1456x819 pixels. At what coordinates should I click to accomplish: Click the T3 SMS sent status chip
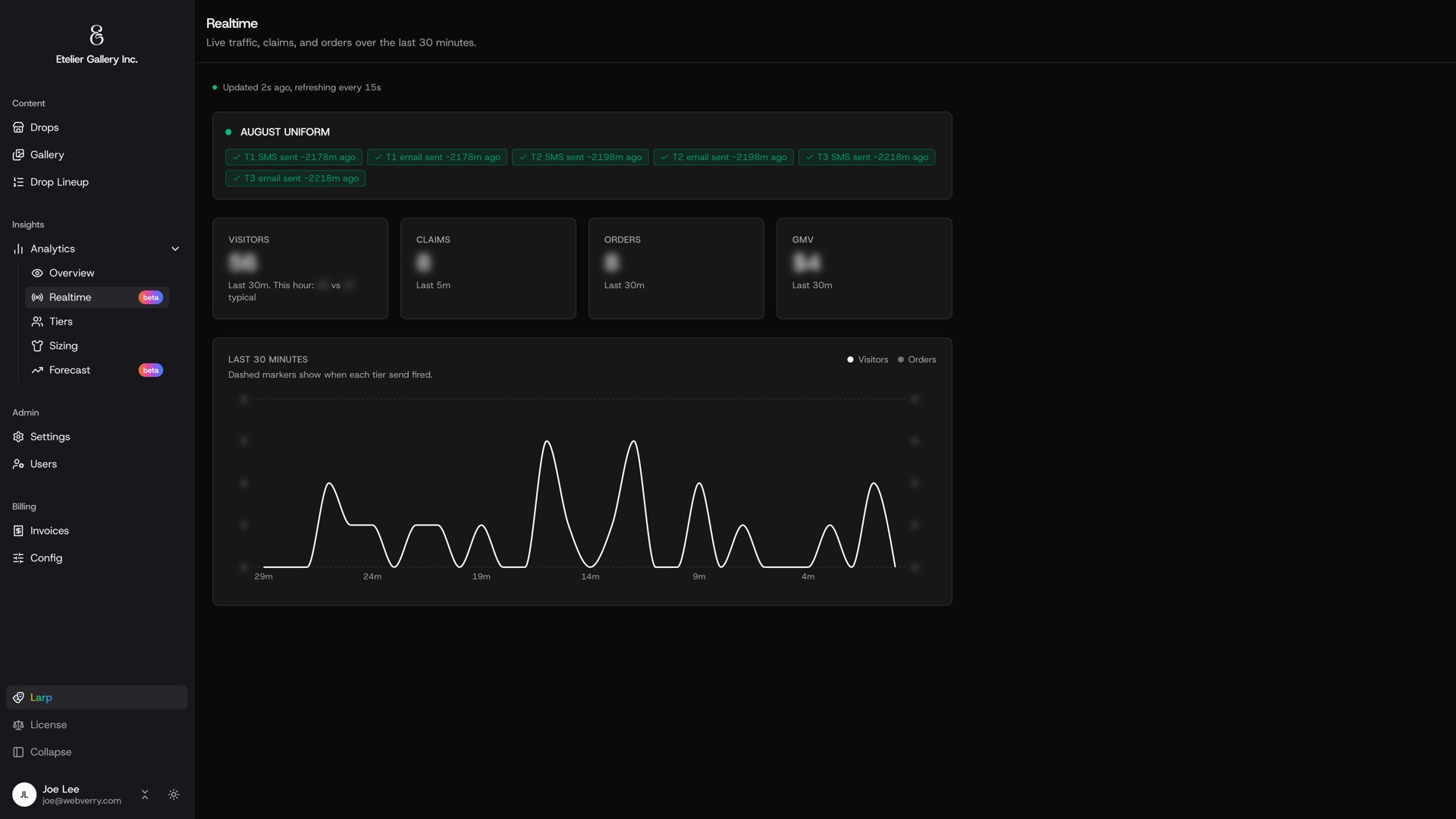click(x=867, y=157)
